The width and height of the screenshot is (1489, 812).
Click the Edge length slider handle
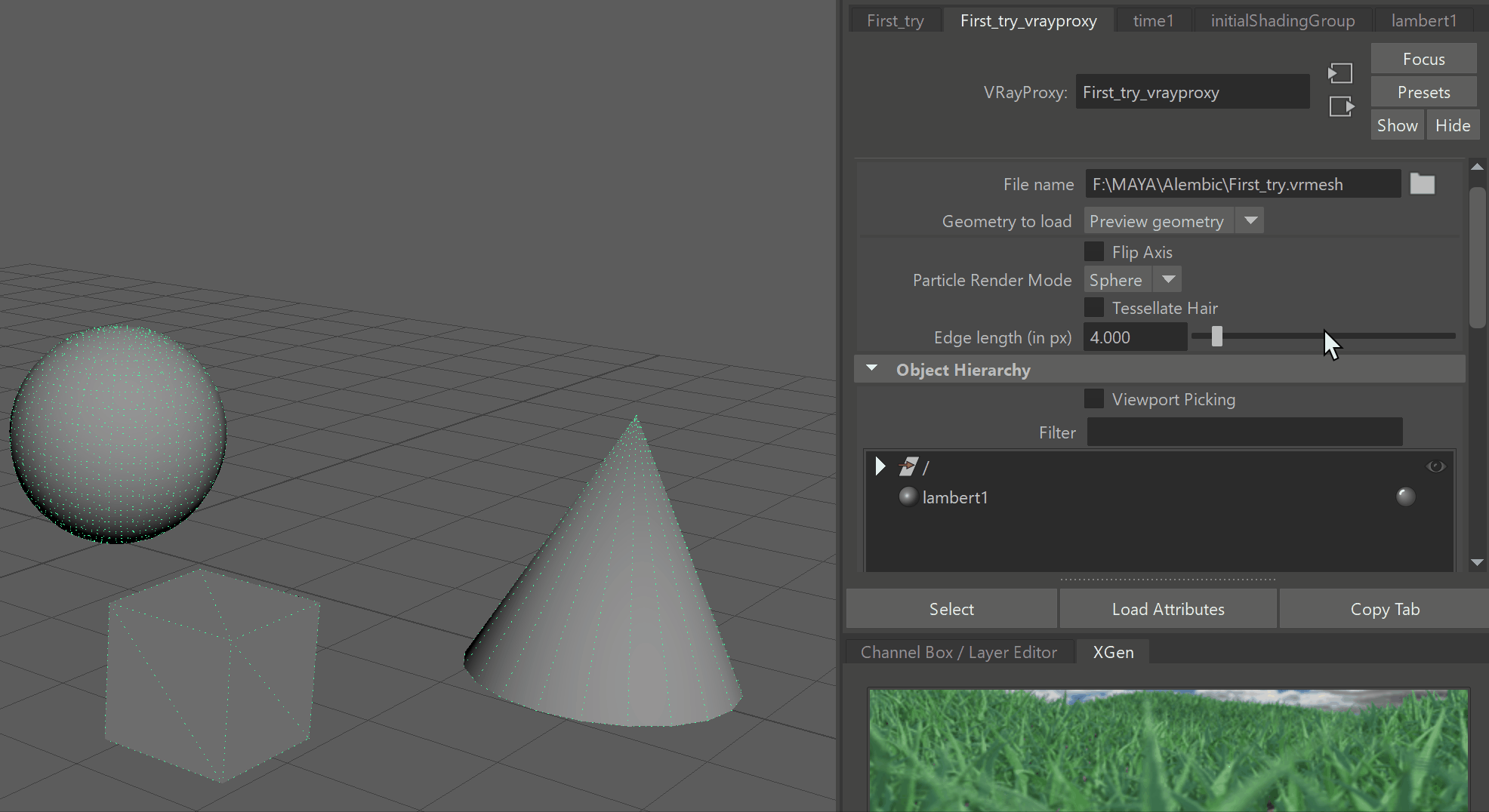[x=1216, y=337]
